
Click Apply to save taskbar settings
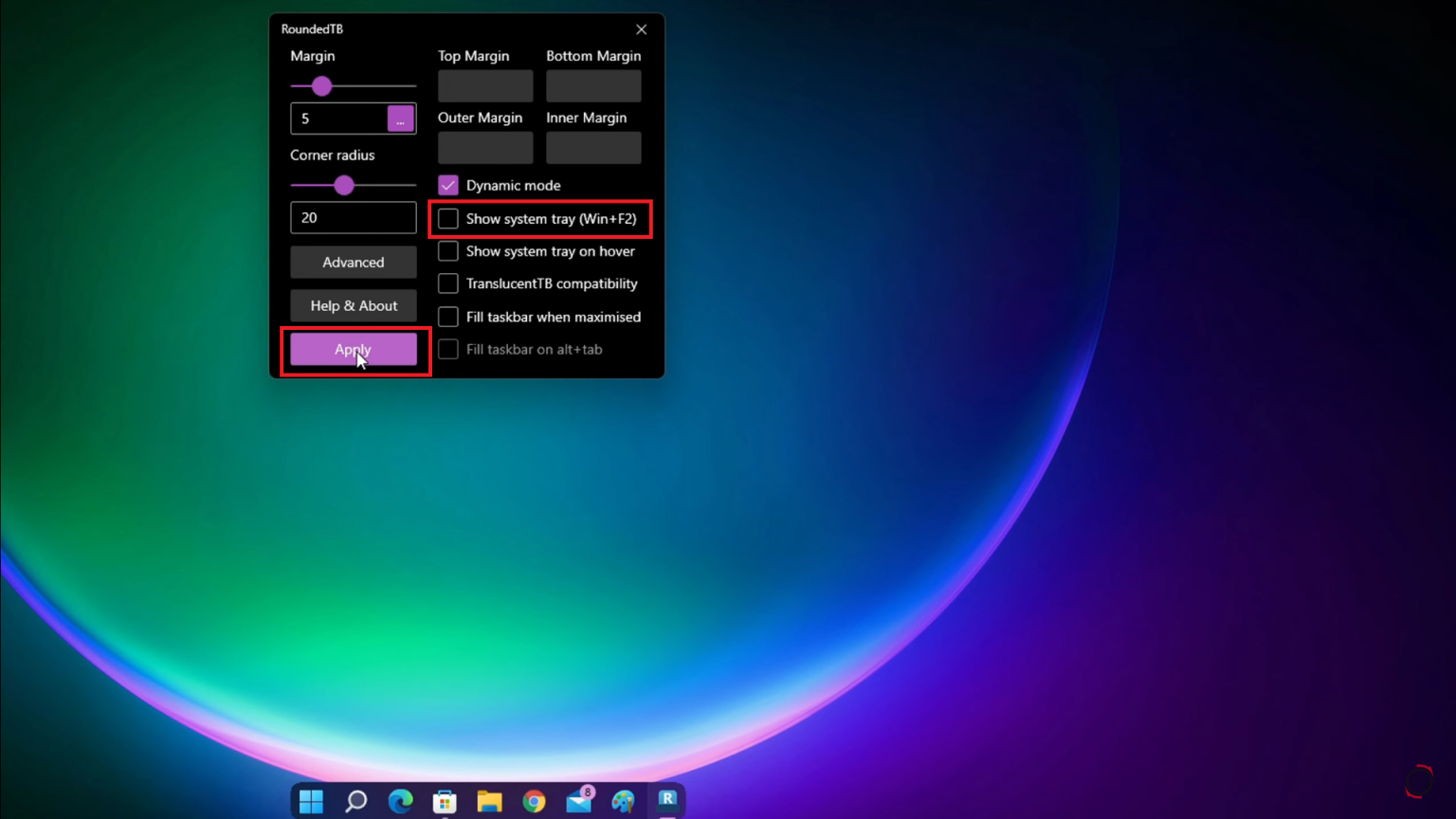pos(353,349)
